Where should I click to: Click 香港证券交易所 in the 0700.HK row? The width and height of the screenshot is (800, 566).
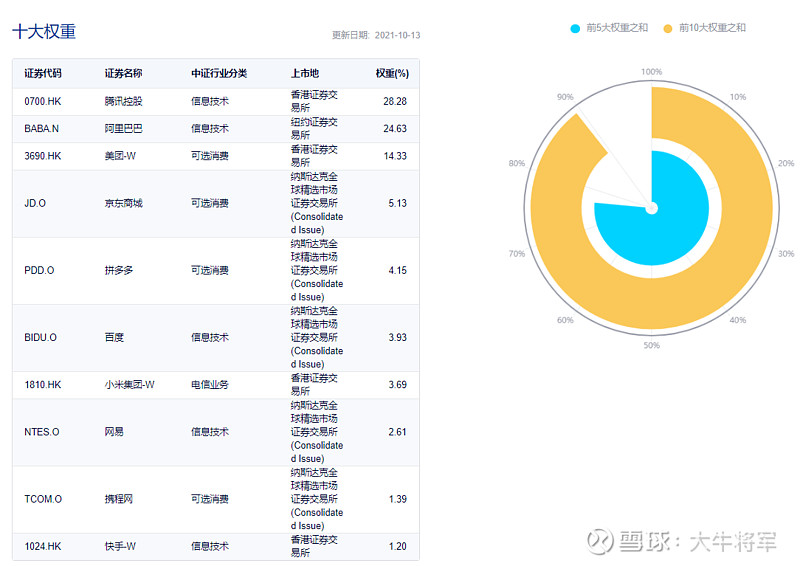314,101
